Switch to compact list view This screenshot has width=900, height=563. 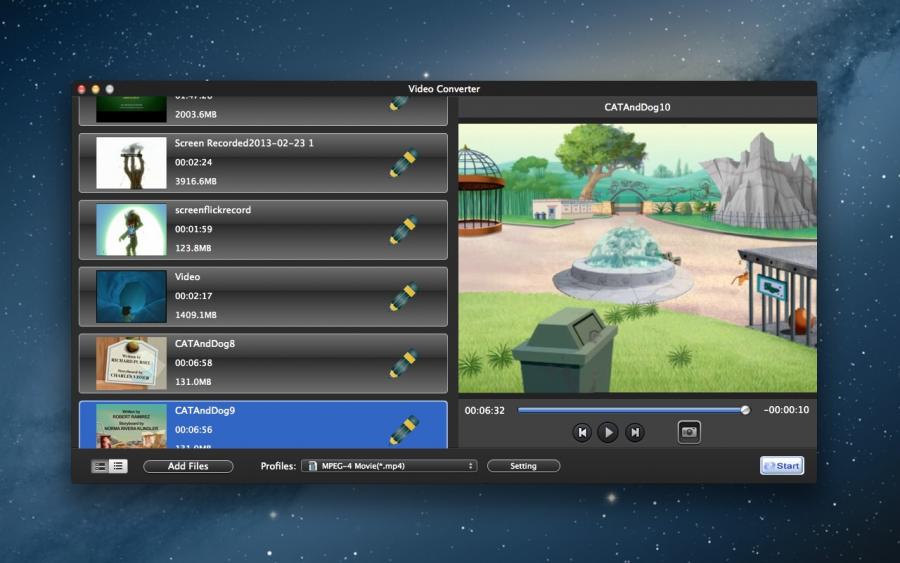[118, 466]
